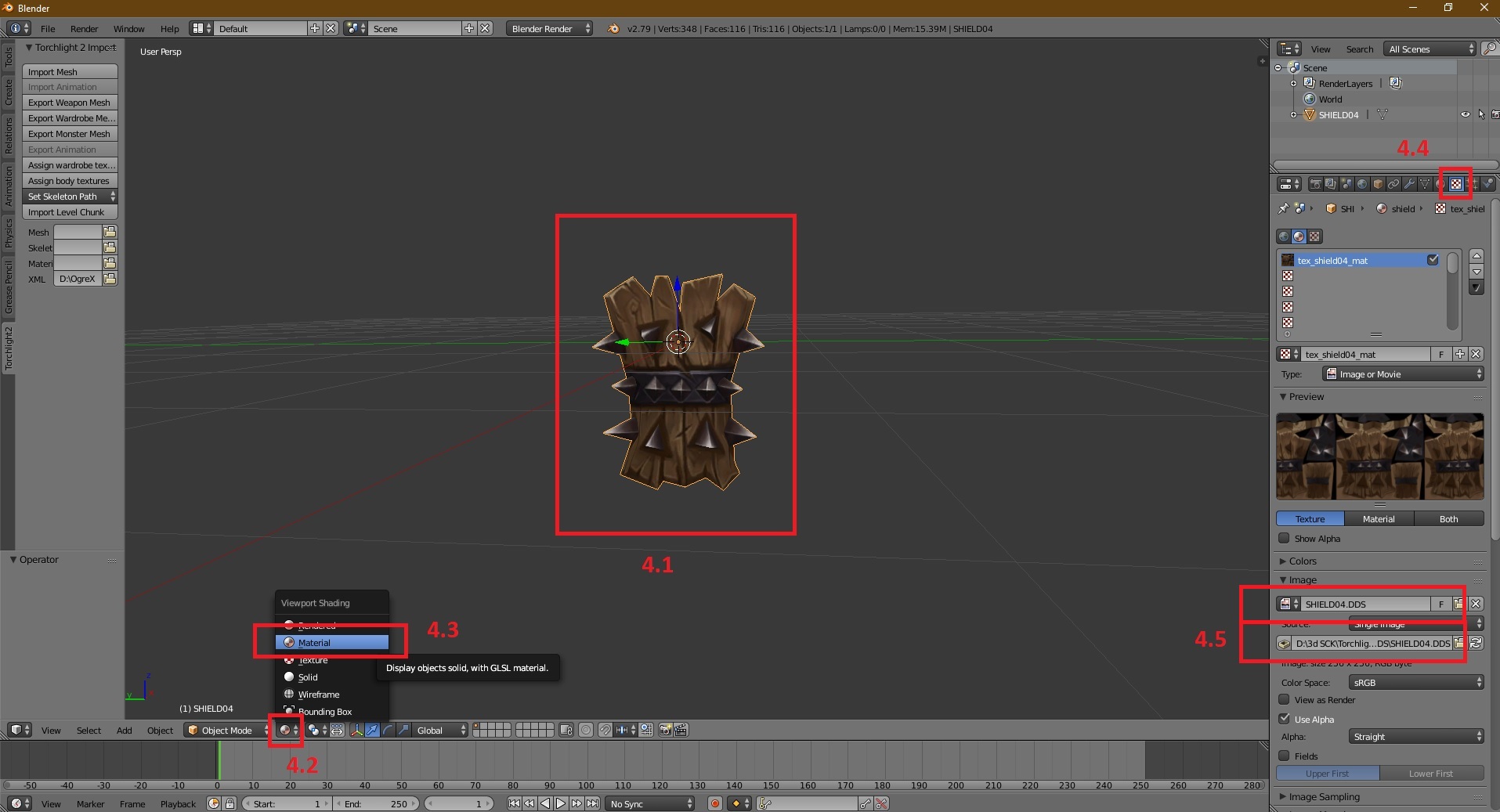Click the texture preview thumbnail
This screenshot has height=812, width=1500.
[1379, 457]
